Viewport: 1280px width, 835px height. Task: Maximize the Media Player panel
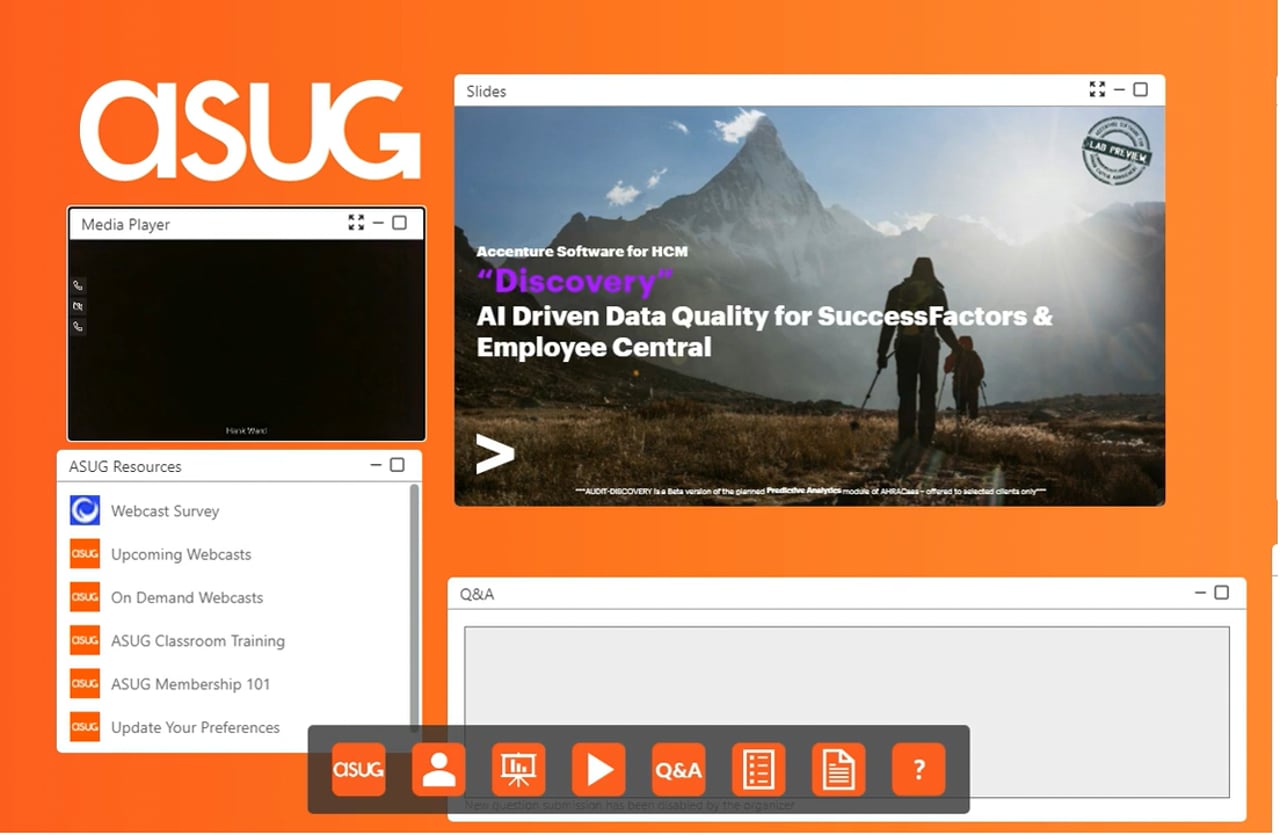(399, 223)
